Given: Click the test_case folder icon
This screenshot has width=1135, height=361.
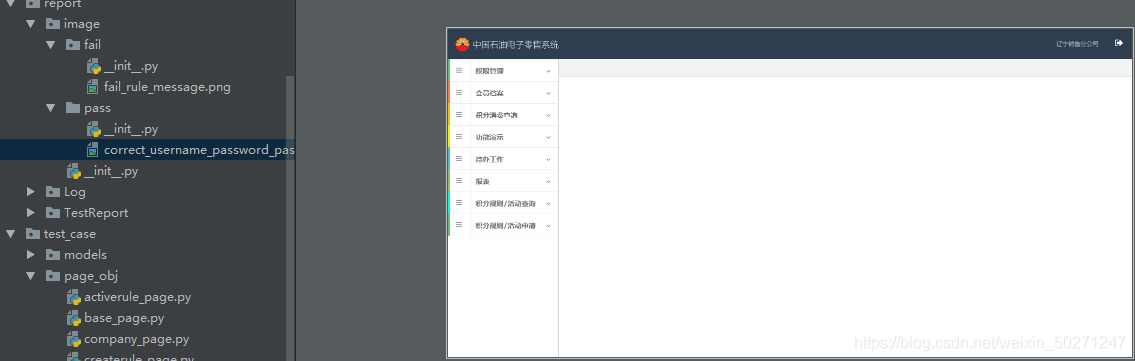Looking at the screenshot, I should click(x=32, y=234).
